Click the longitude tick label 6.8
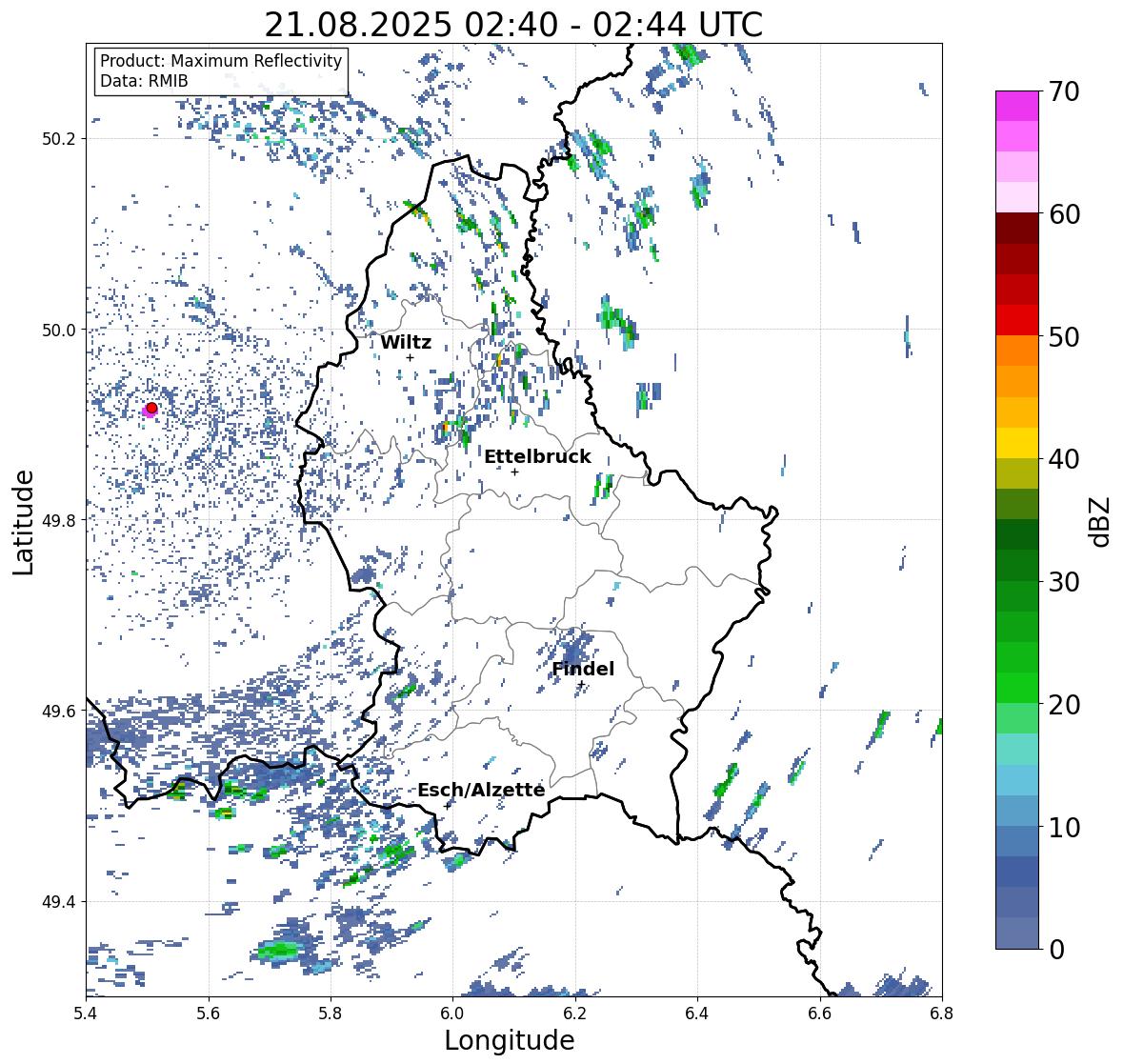The image size is (1123, 1064). pyautogui.click(x=942, y=1013)
